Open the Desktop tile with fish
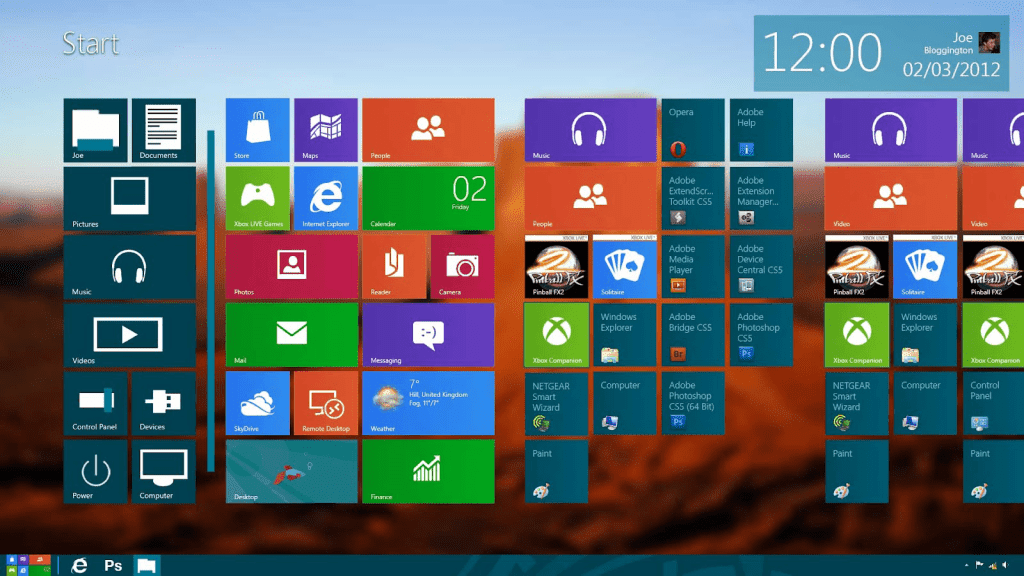Image resolution: width=1024 pixels, height=576 pixels. (291, 471)
